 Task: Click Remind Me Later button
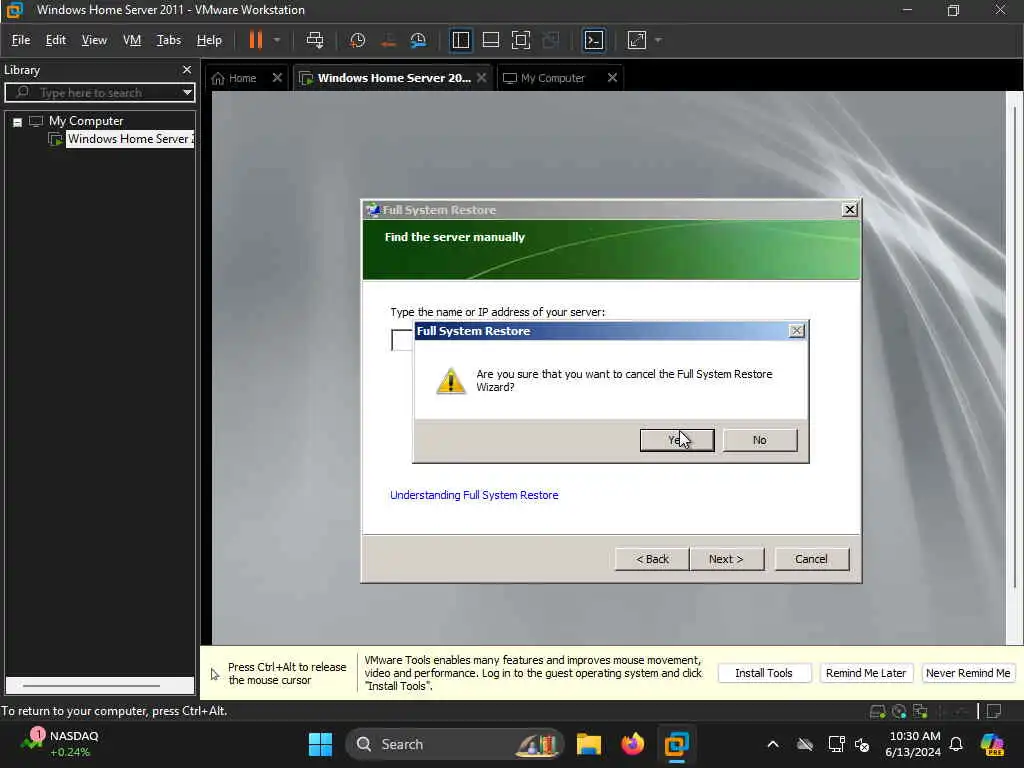coord(866,673)
